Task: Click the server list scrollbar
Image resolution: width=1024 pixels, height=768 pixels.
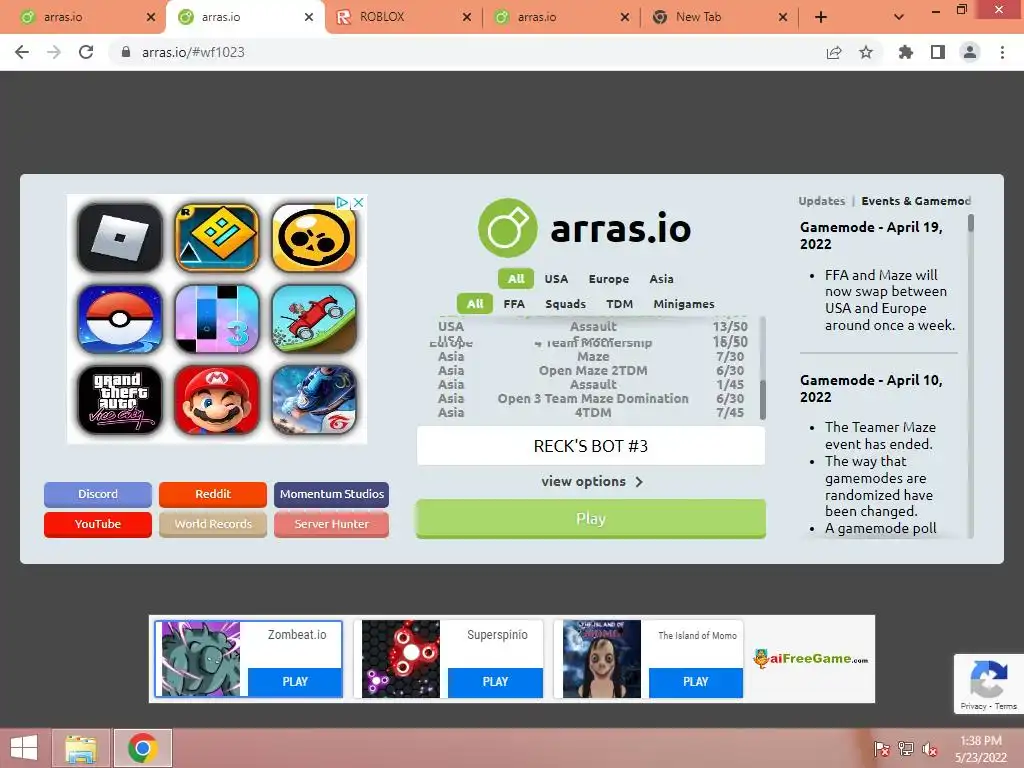Action: tap(762, 399)
